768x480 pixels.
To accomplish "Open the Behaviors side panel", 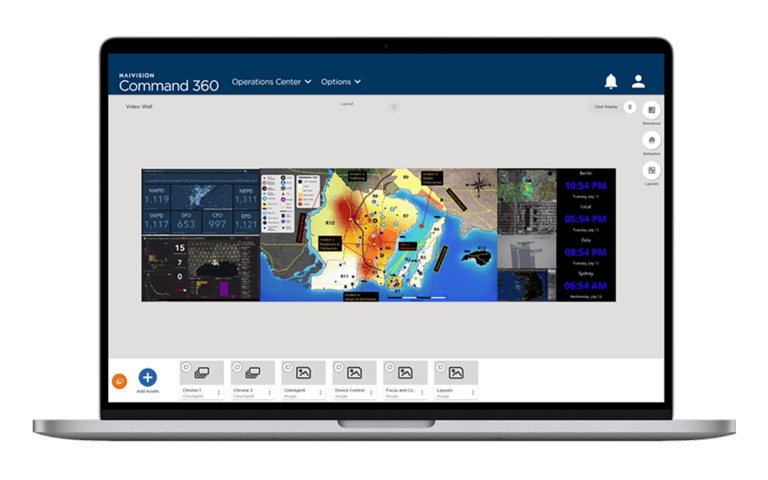I will pos(651,140).
